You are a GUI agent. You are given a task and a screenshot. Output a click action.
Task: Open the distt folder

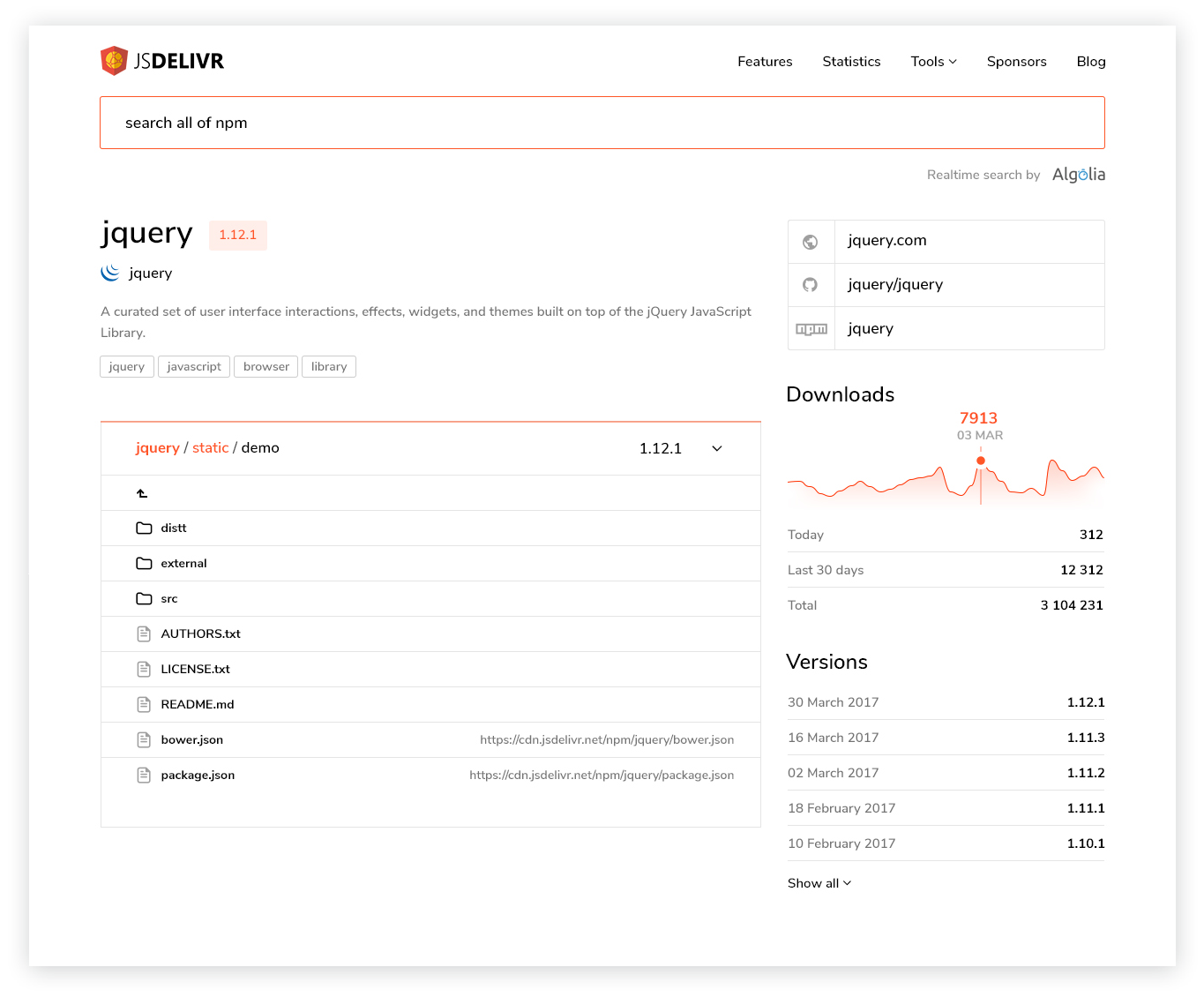tap(174, 528)
